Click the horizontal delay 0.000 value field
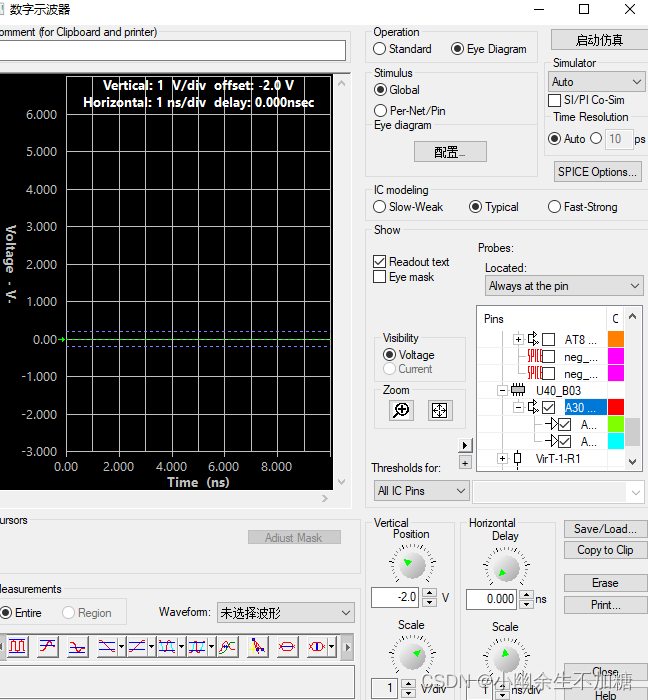648x700 pixels. coord(491,599)
